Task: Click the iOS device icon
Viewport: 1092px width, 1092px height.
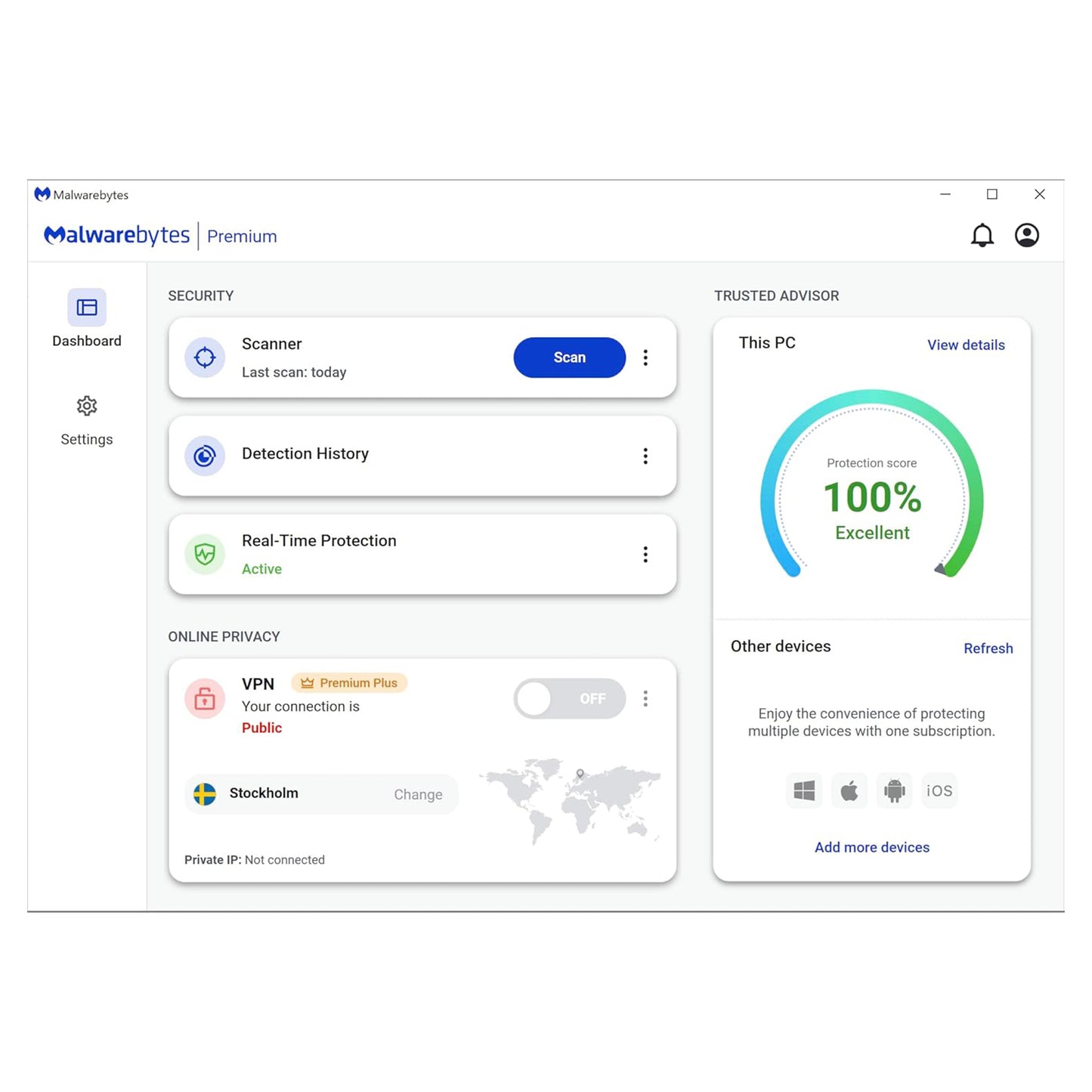Action: [x=939, y=790]
